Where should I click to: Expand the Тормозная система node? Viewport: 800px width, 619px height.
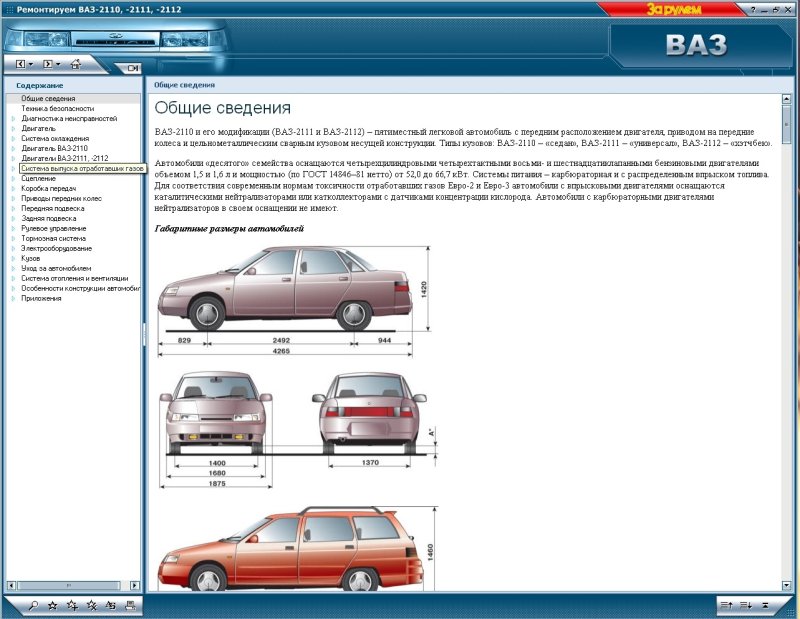click(x=13, y=238)
